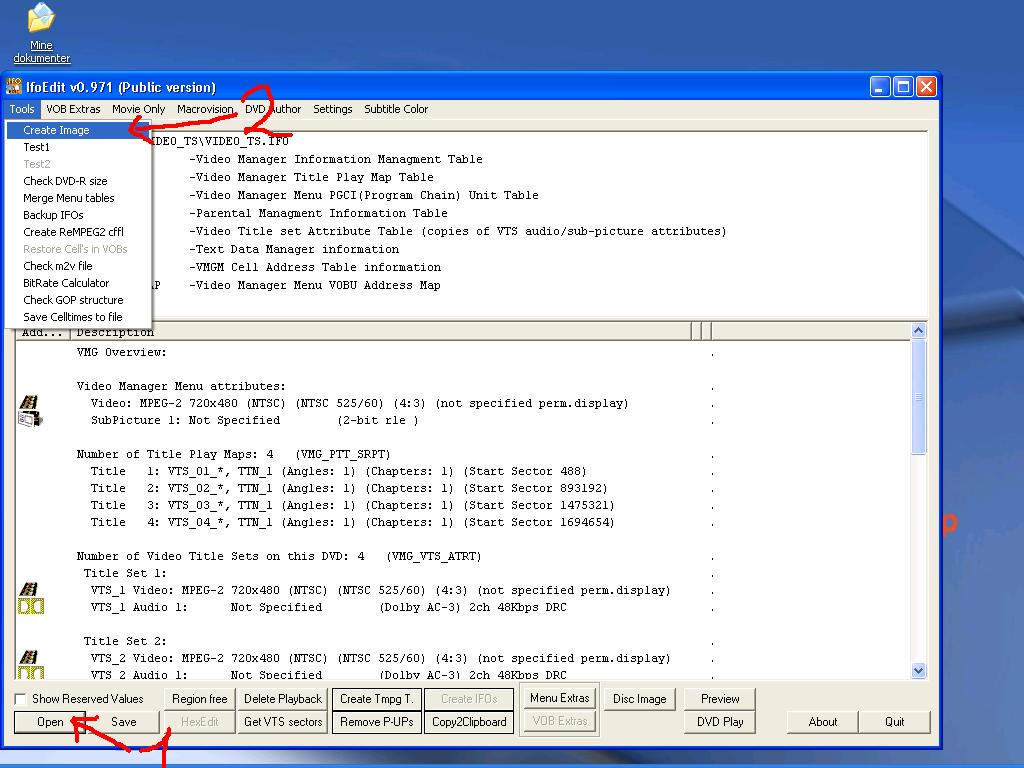Click the scroll up arrow of description list
1024x768 pixels.
point(918,330)
